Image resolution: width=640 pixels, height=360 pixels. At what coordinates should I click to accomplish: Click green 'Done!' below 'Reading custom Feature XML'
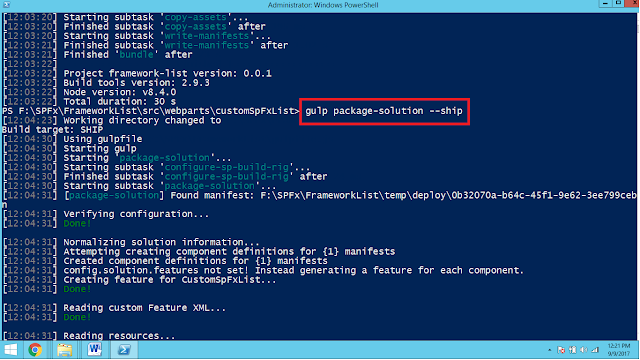(x=77, y=318)
